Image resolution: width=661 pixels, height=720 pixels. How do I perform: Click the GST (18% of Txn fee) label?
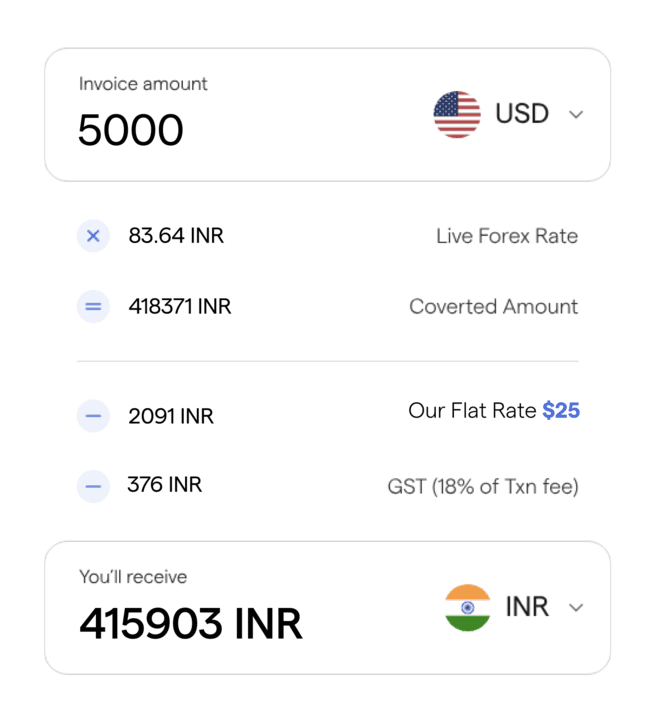482,487
